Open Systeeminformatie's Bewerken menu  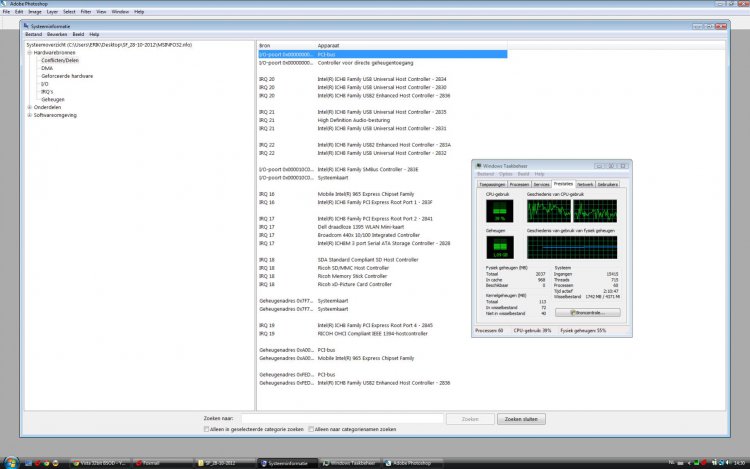pos(57,34)
